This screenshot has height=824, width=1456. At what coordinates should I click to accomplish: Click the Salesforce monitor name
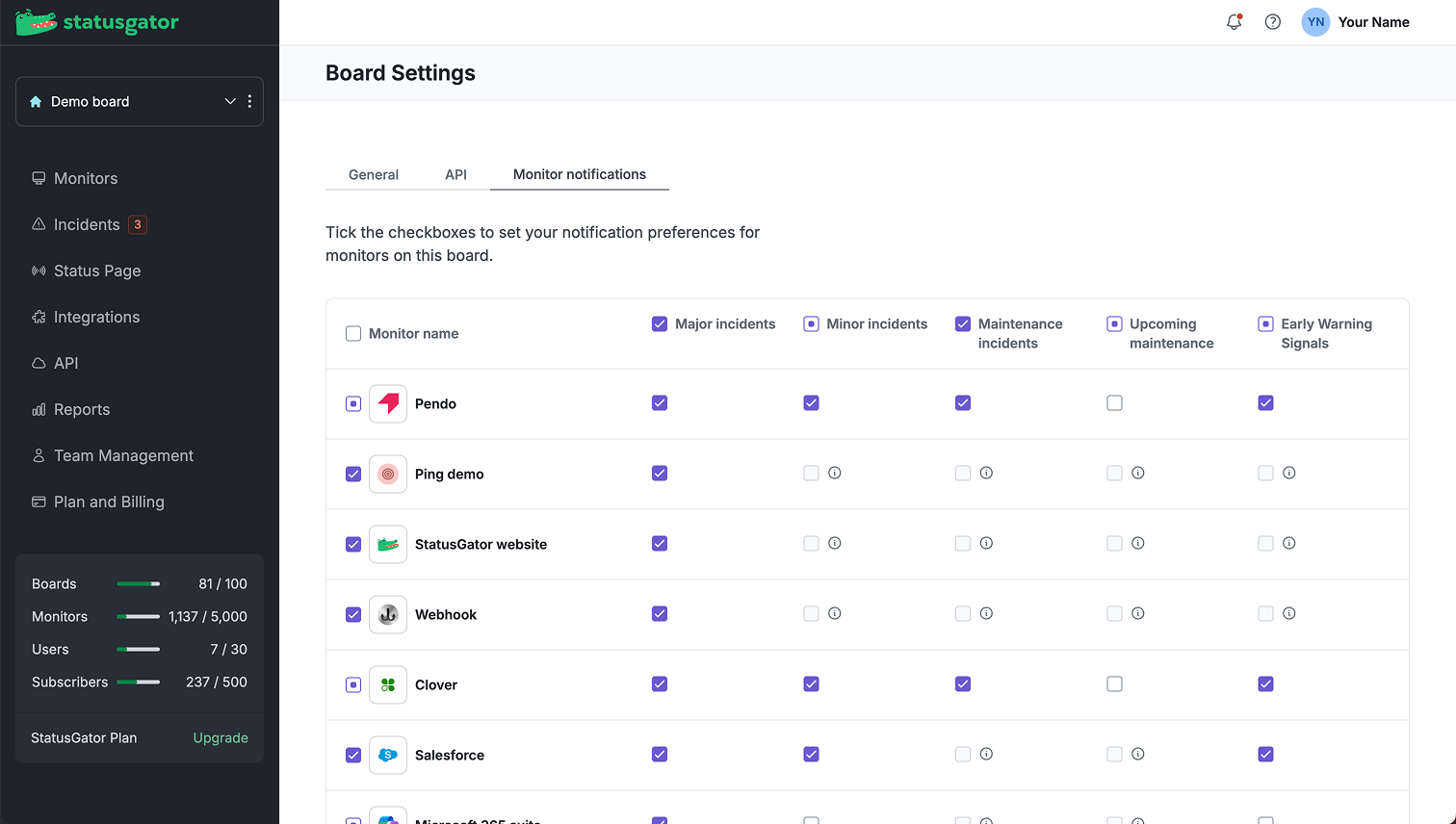450,755
